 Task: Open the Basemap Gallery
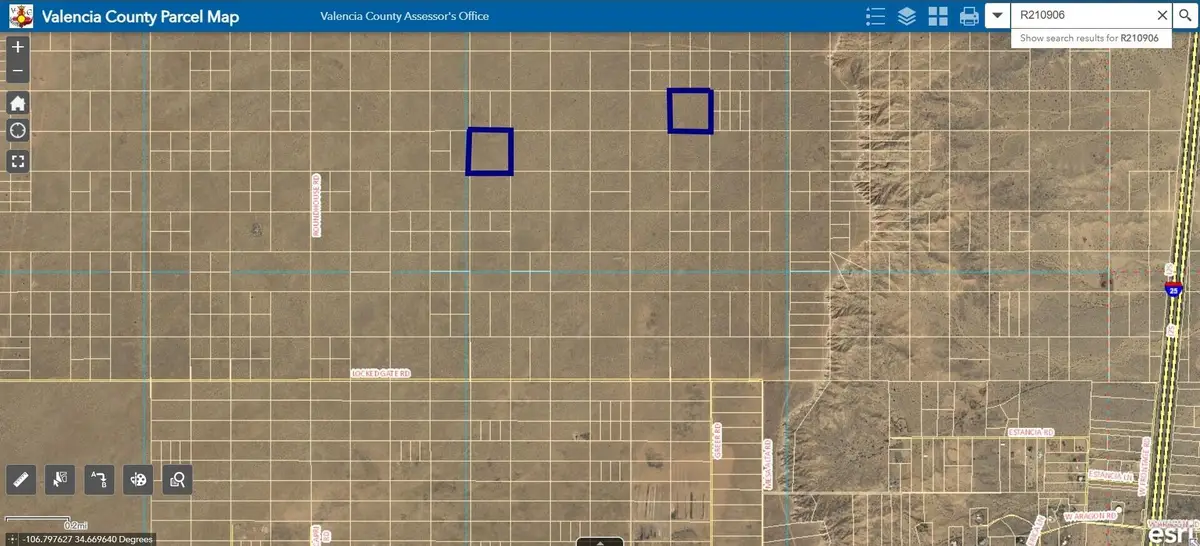(938, 16)
